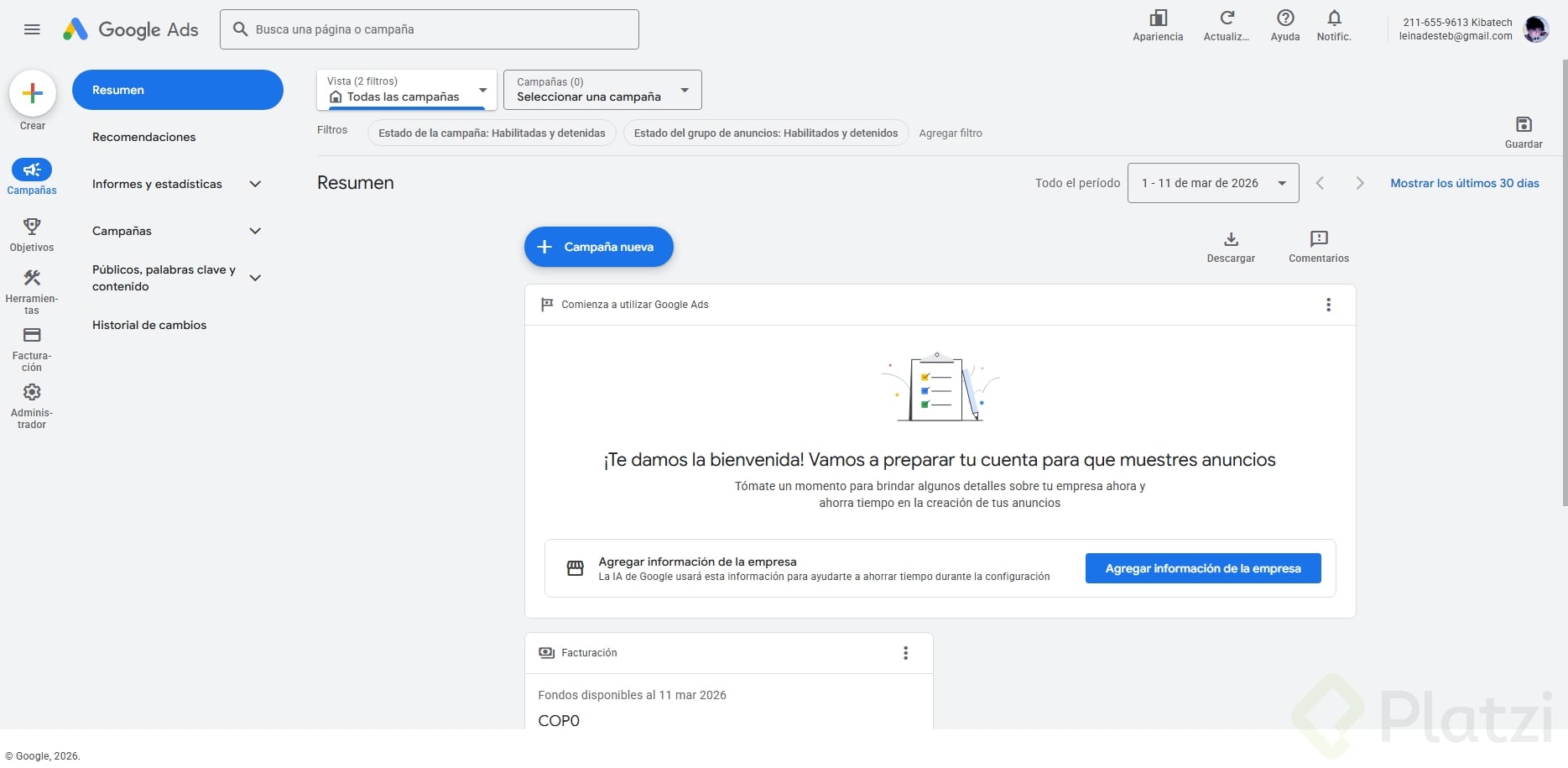Click the COP0 funds amount
Viewport: 1568px width, 768px height.
click(559, 721)
